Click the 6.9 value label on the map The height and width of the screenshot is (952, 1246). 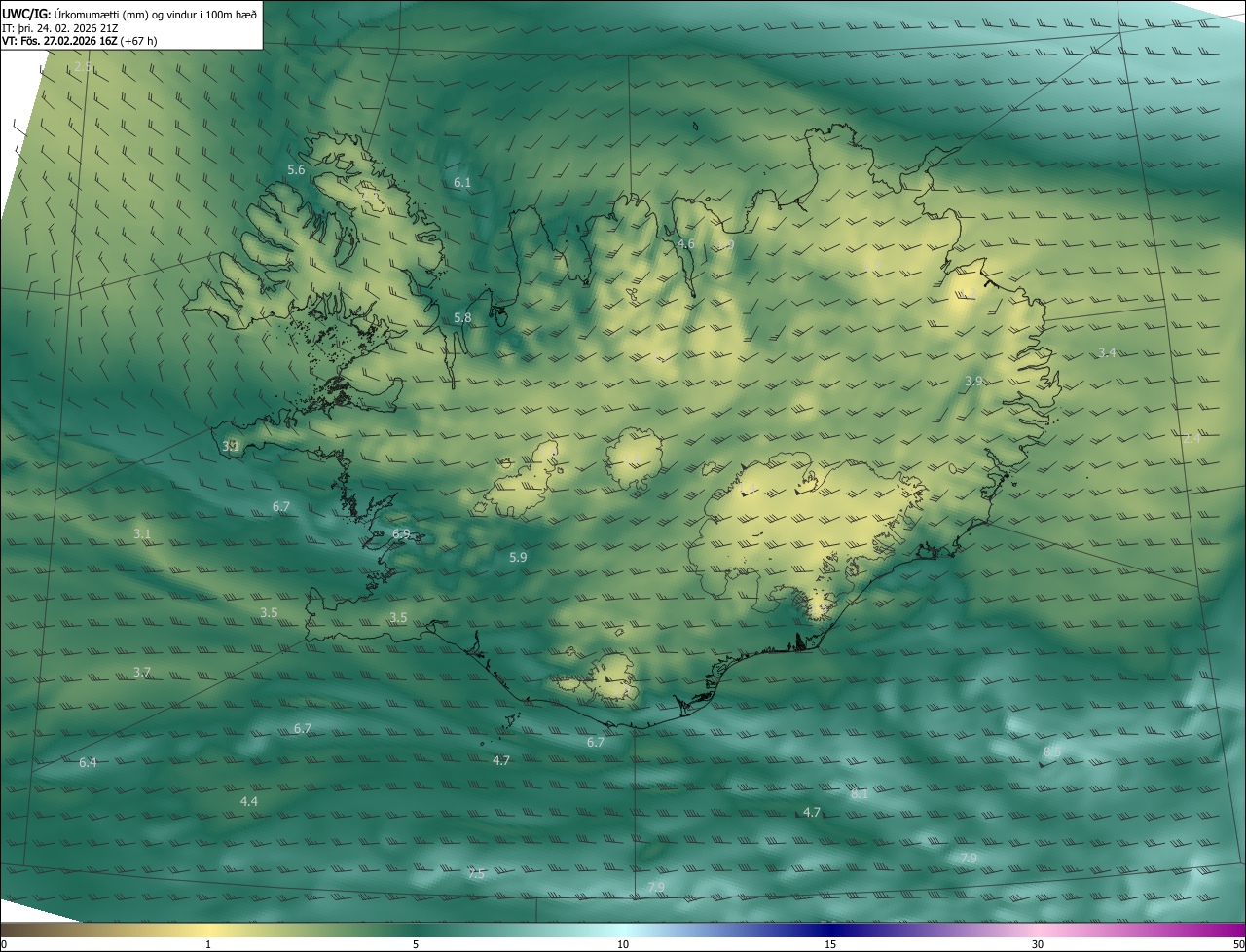click(x=401, y=534)
